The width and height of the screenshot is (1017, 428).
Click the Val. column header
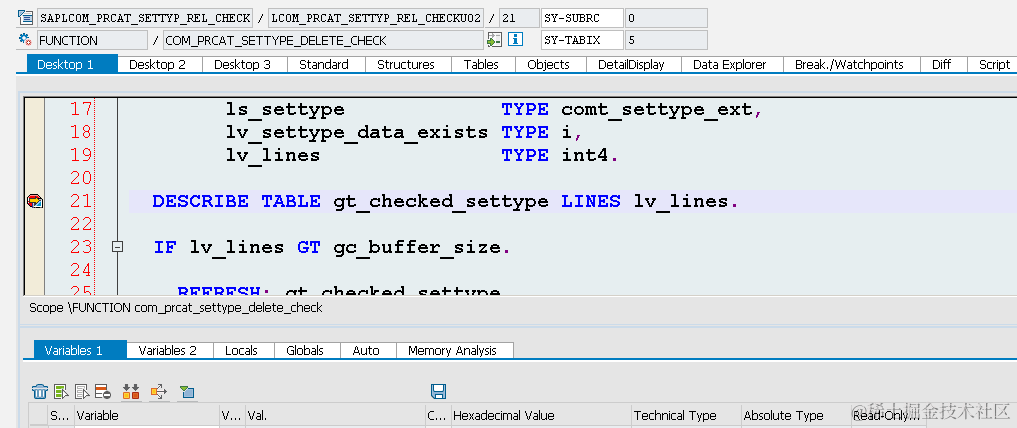(335, 416)
